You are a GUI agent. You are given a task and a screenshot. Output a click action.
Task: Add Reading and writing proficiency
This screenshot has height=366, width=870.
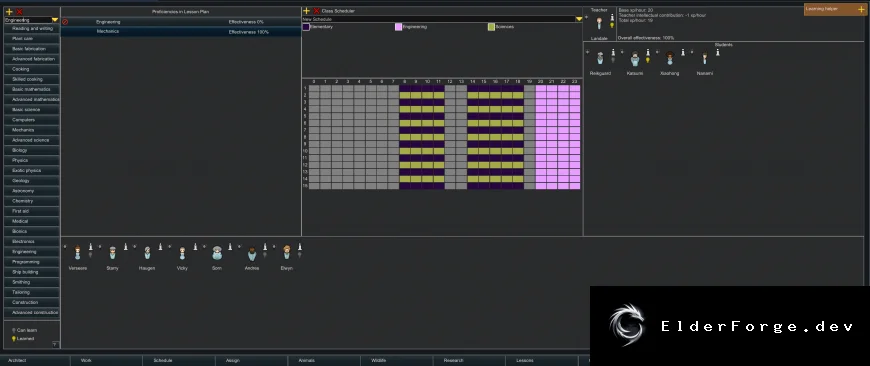[x=32, y=29]
